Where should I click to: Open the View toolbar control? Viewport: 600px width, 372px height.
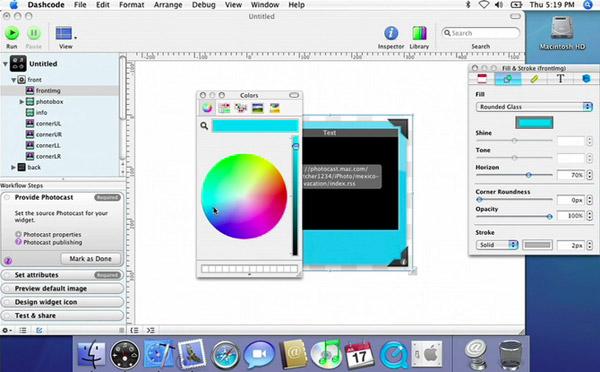65,34
